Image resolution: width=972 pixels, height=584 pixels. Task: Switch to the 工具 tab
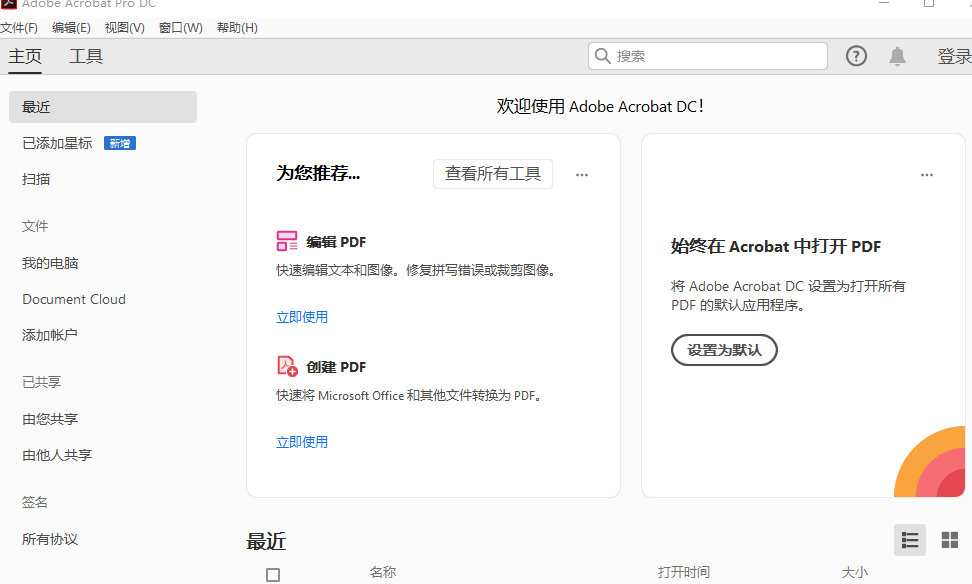click(x=86, y=56)
